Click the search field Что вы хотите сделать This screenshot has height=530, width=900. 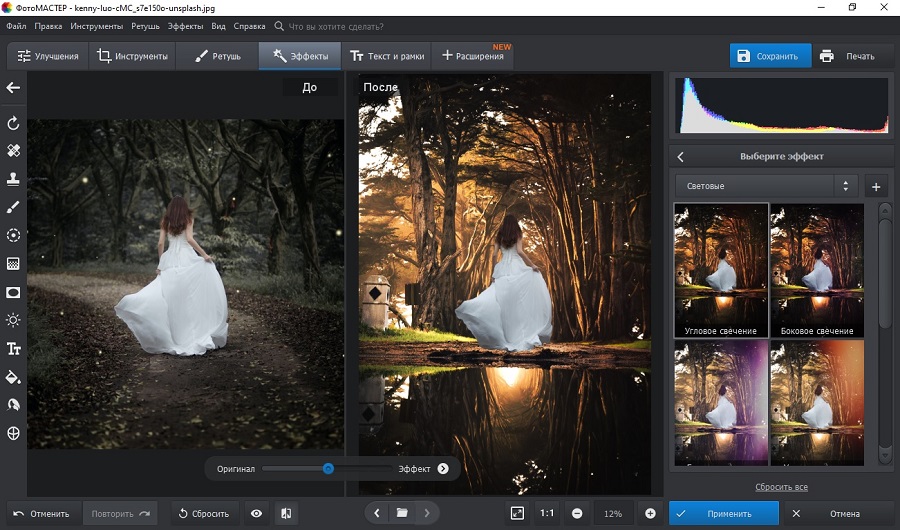335,26
